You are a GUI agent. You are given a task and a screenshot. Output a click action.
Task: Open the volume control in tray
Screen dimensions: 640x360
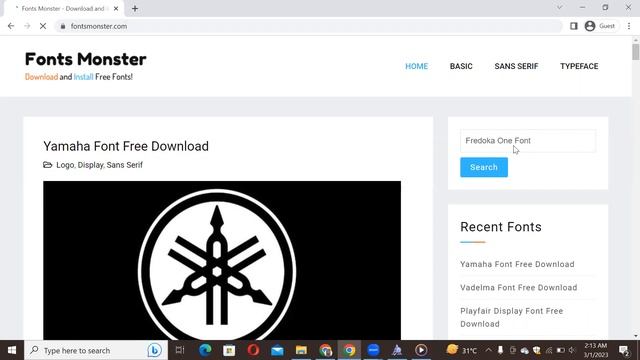coord(572,350)
